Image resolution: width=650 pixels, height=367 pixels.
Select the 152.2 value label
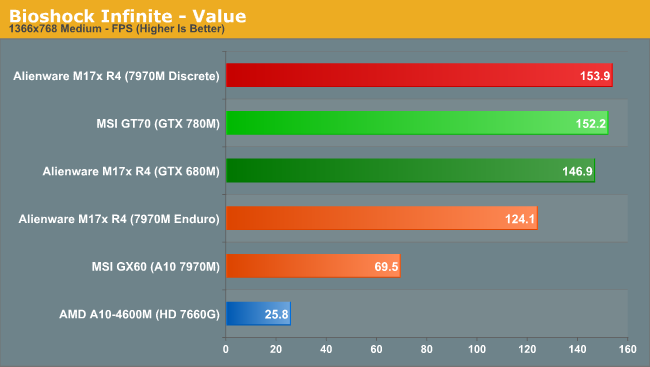pos(591,124)
